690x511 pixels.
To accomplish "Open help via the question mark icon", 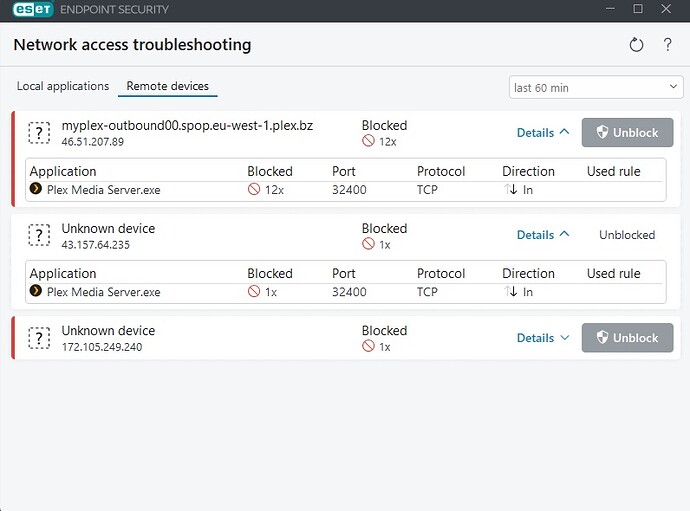I will pos(667,45).
